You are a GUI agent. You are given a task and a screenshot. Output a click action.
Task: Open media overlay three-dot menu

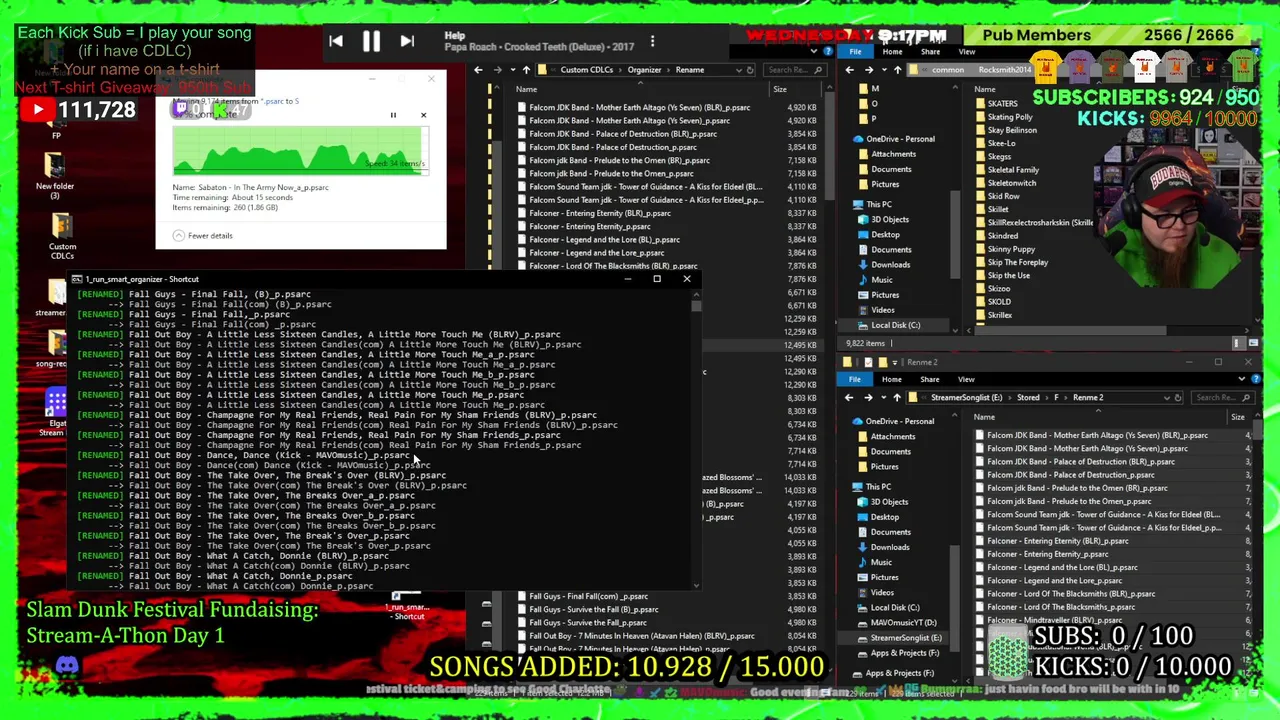pyautogui.click(x=652, y=42)
